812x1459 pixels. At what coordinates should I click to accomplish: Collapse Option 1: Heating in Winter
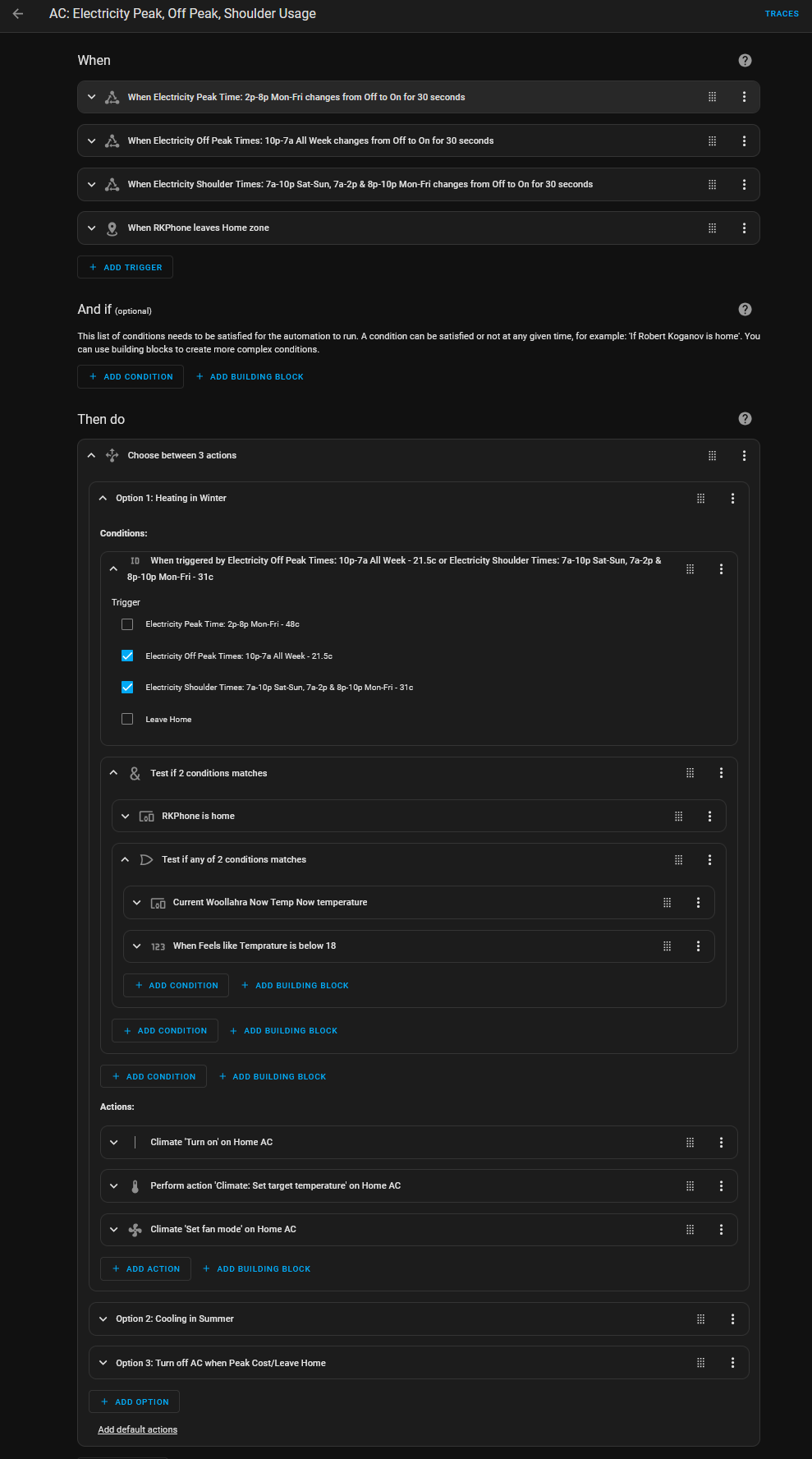[103, 499]
